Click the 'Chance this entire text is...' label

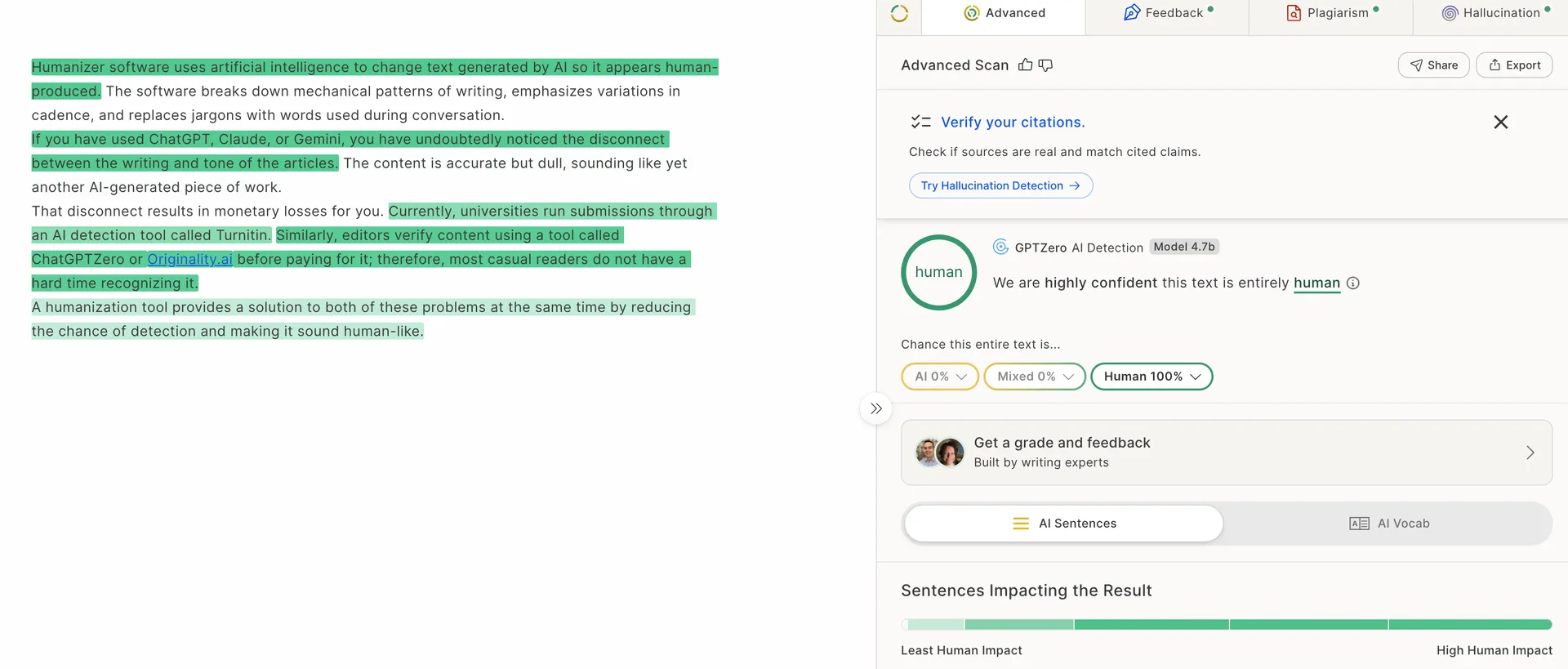coord(980,345)
